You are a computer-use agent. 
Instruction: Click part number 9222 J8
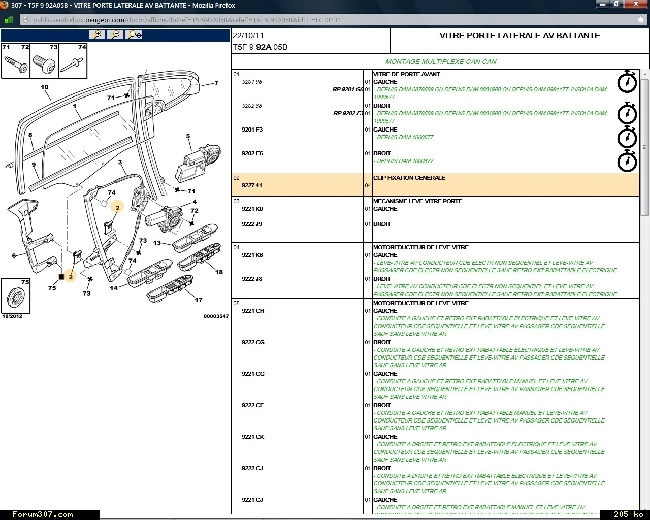pyautogui.click(x=252, y=279)
